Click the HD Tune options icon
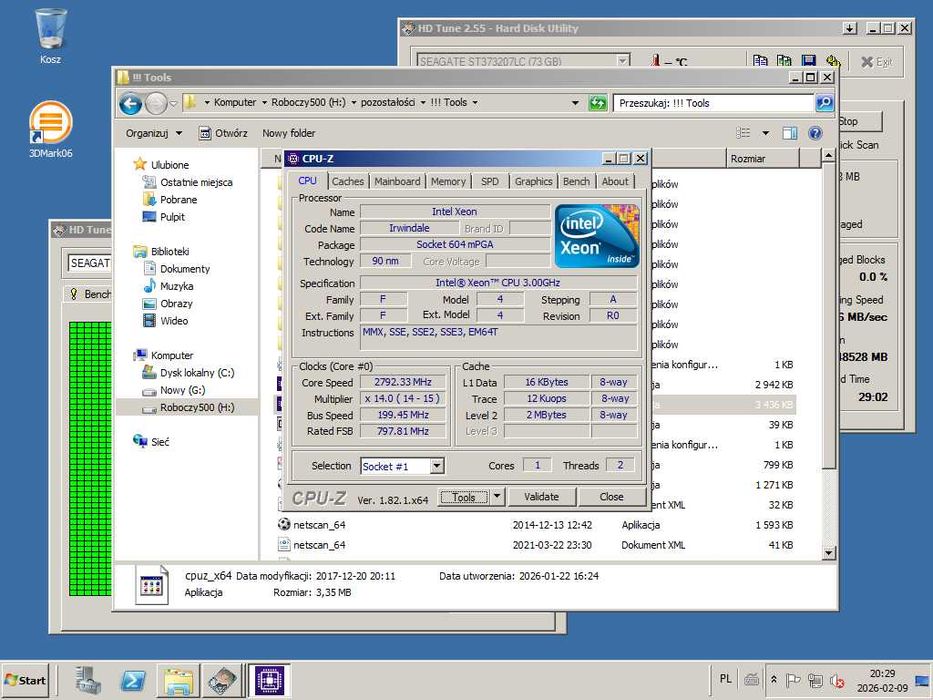Screen dimensions: 933x700 pos(832,61)
